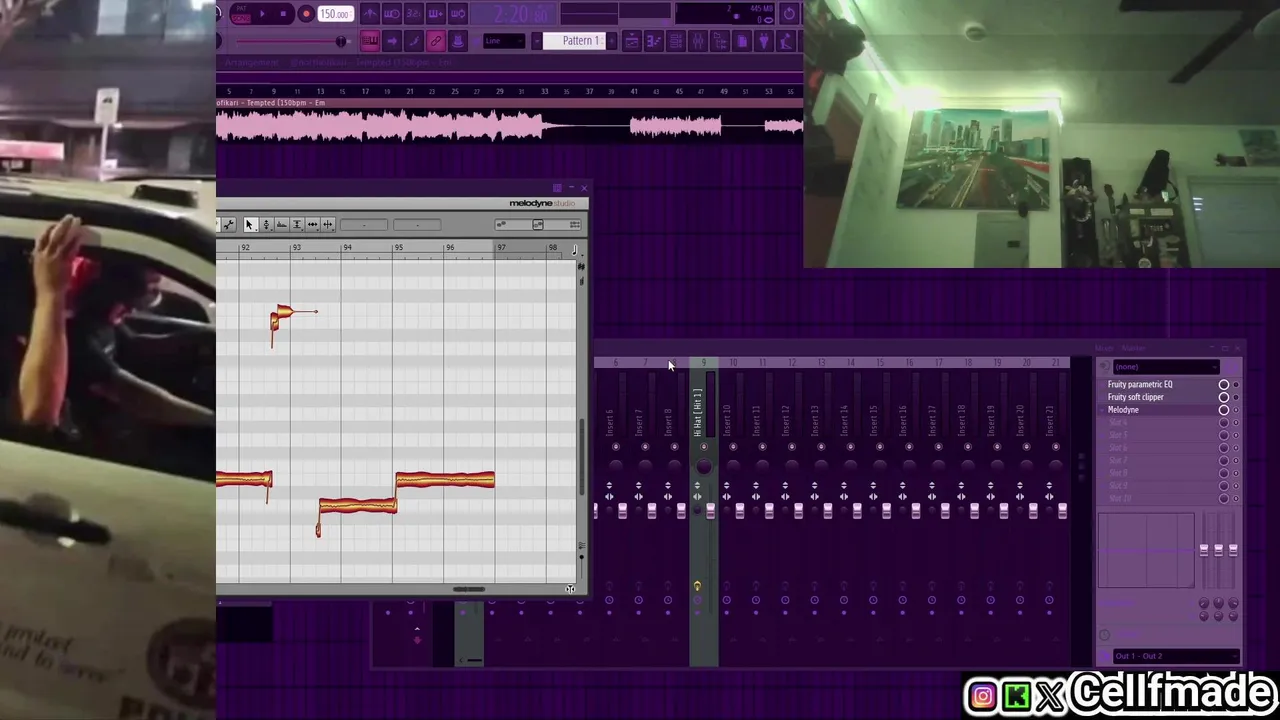Viewport: 1280px width, 720px height.
Task: Open the Melodyne wrench settings icon
Action: tap(228, 224)
